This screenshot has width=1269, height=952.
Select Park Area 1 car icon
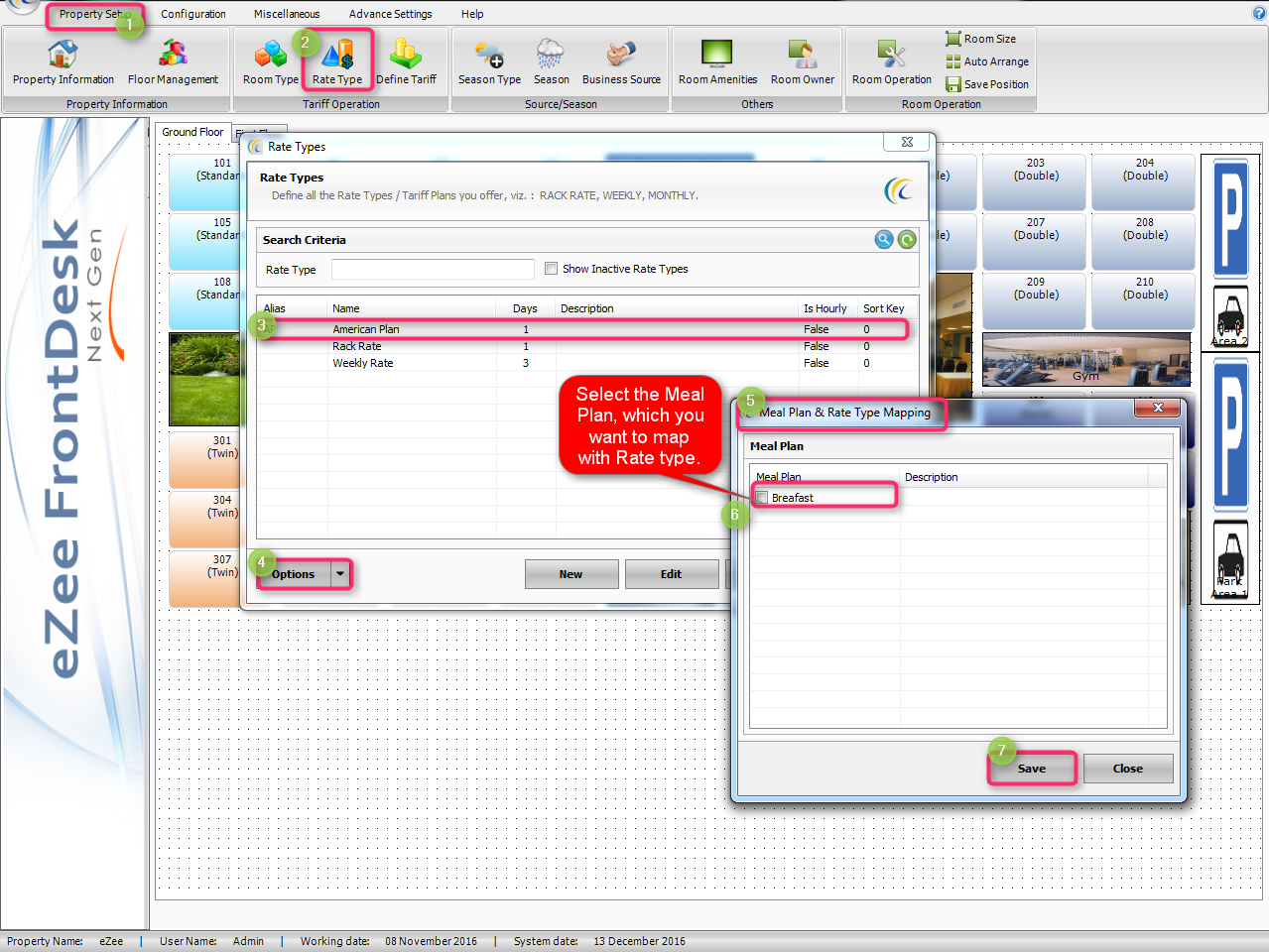pyautogui.click(x=1230, y=560)
